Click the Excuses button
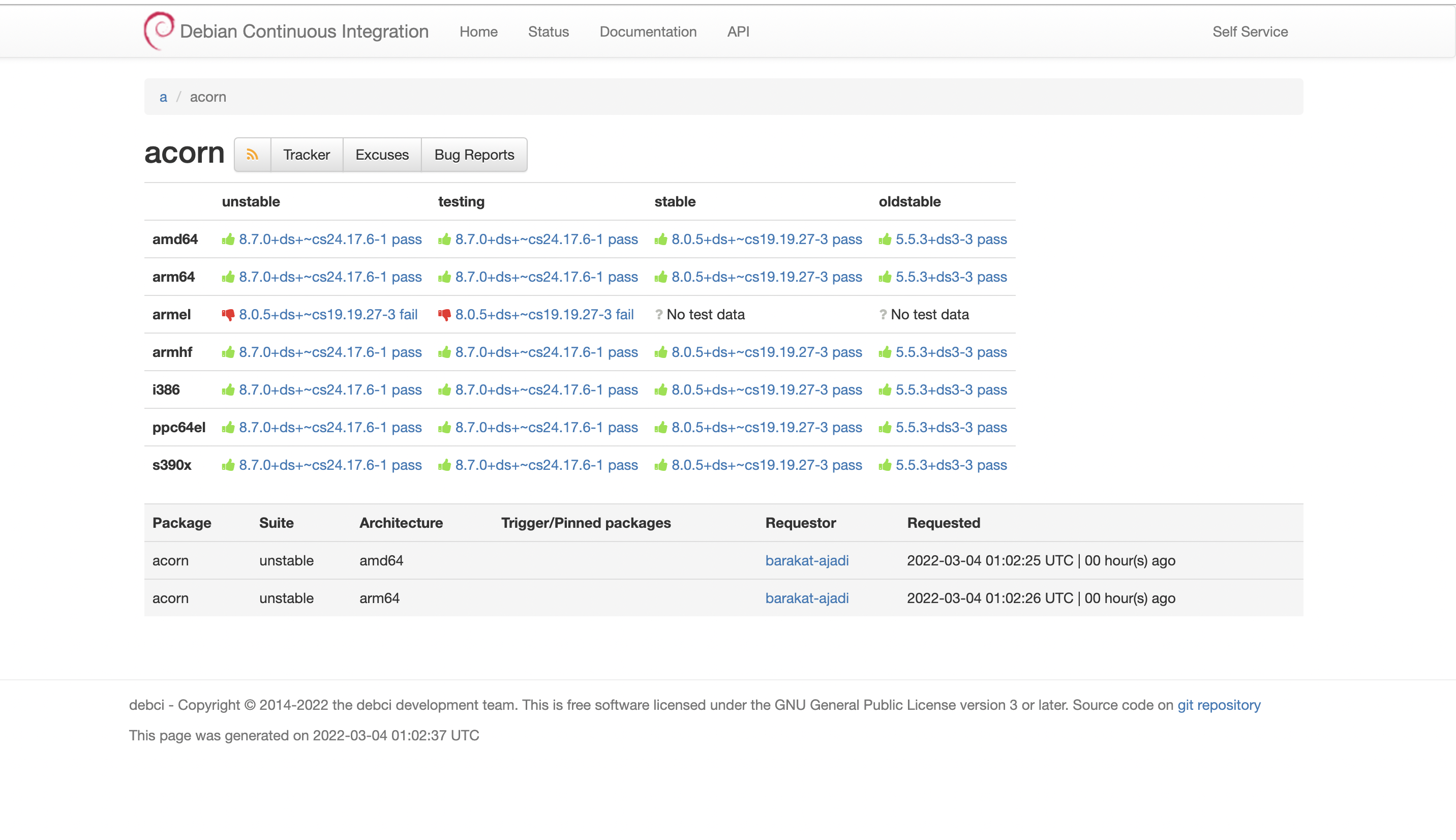1456x840 pixels. pos(382,155)
